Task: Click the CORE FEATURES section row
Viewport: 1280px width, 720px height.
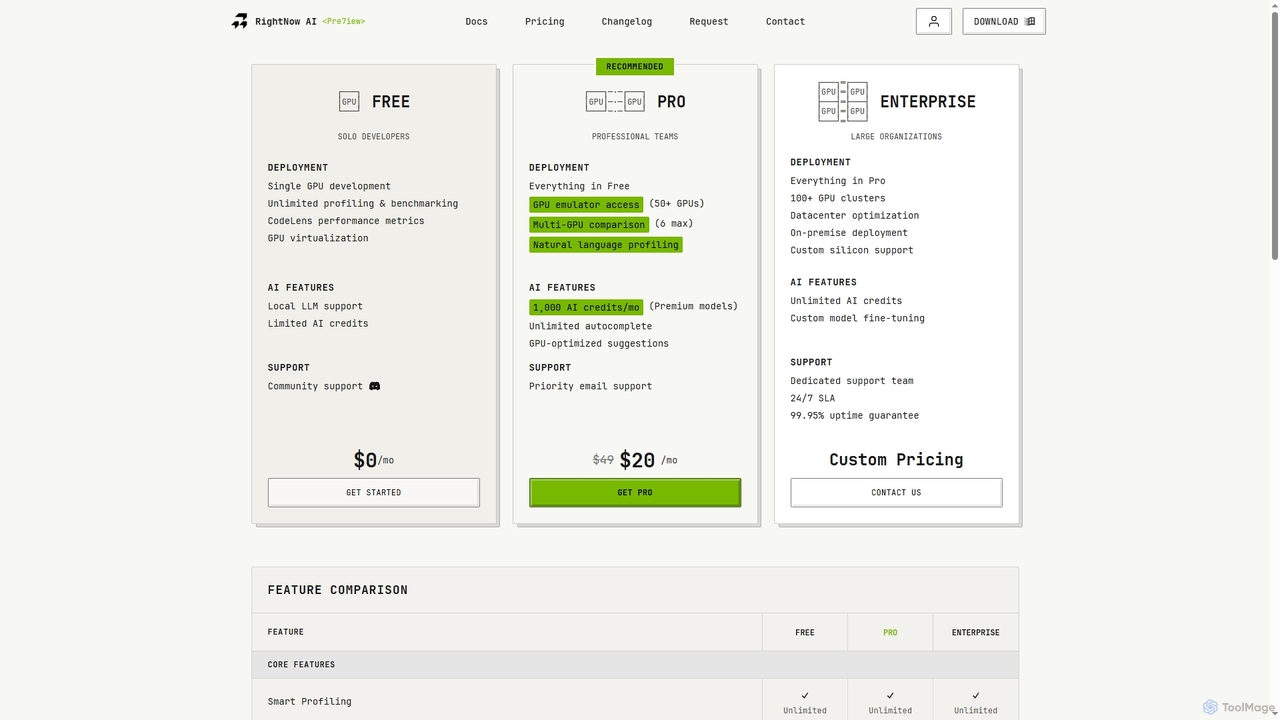Action: [635, 664]
